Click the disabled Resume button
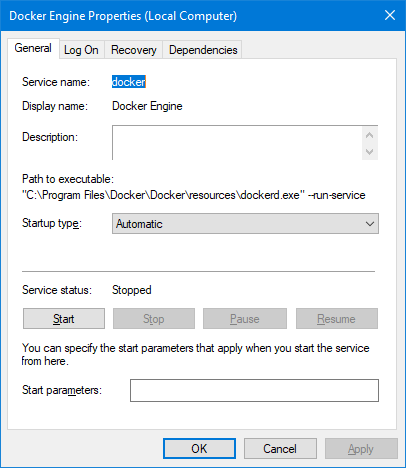Image resolution: width=406 pixels, height=468 pixels. click(x=337, y=319)
